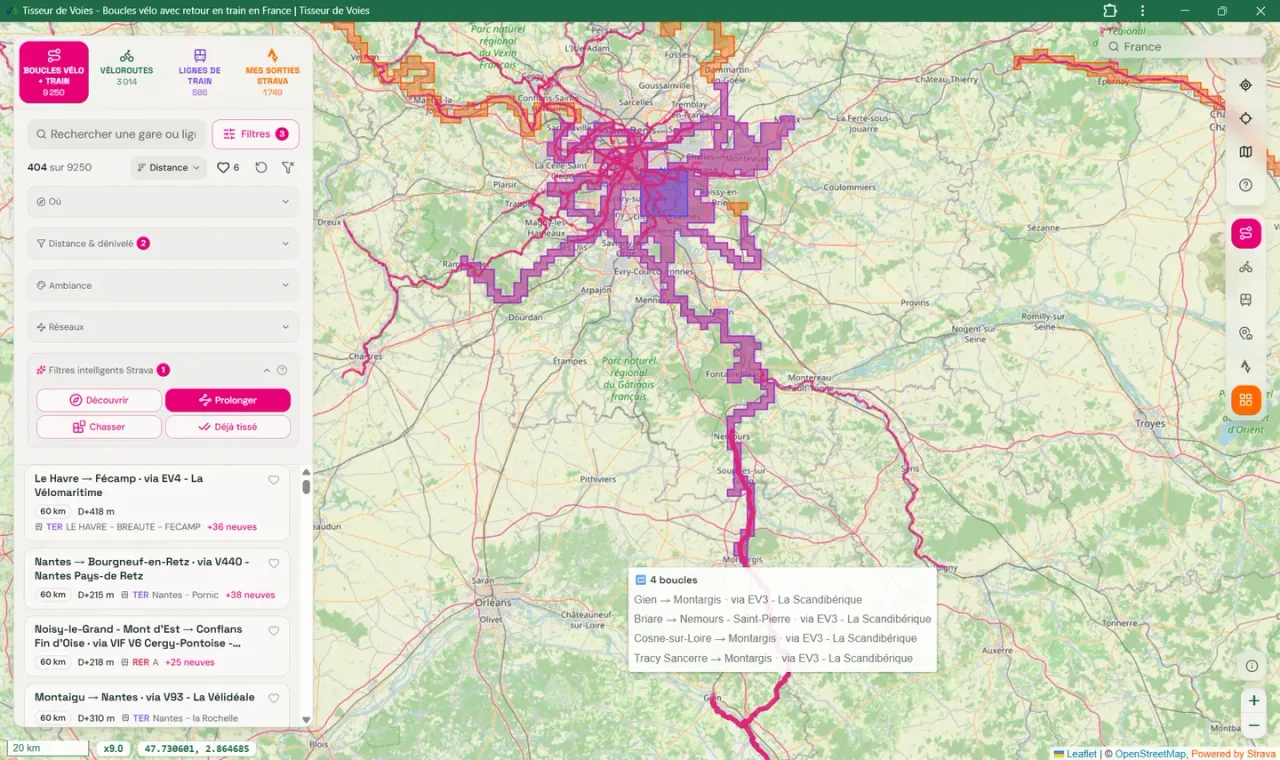Click the location pin icon on map toolbar
This screenshot has width=1280, height=760.
pos(1246,333)
